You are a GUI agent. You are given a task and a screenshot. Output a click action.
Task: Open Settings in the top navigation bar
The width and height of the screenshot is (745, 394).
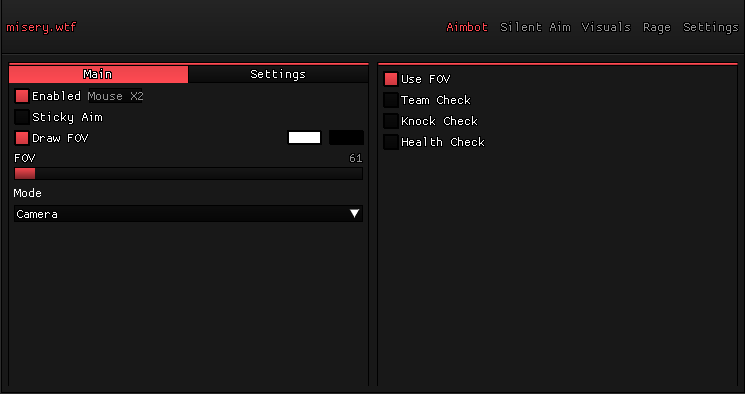(x=711, y=28)
